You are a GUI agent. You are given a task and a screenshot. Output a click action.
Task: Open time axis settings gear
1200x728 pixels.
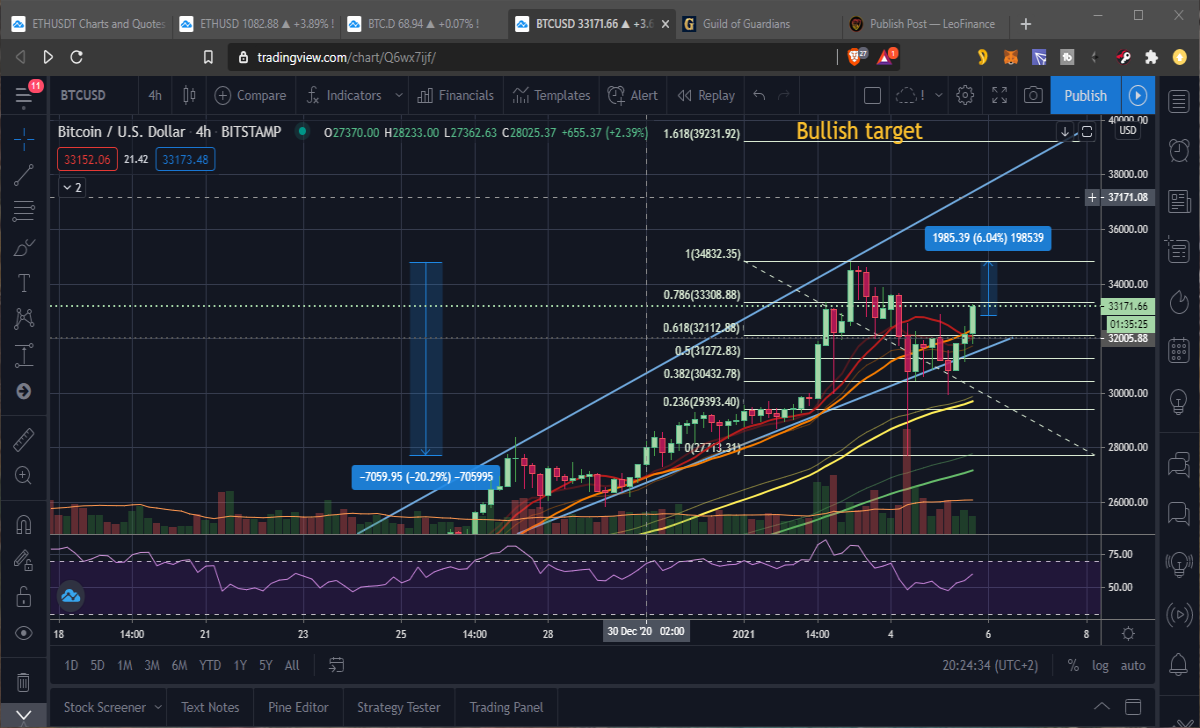tap(1128, 633)
